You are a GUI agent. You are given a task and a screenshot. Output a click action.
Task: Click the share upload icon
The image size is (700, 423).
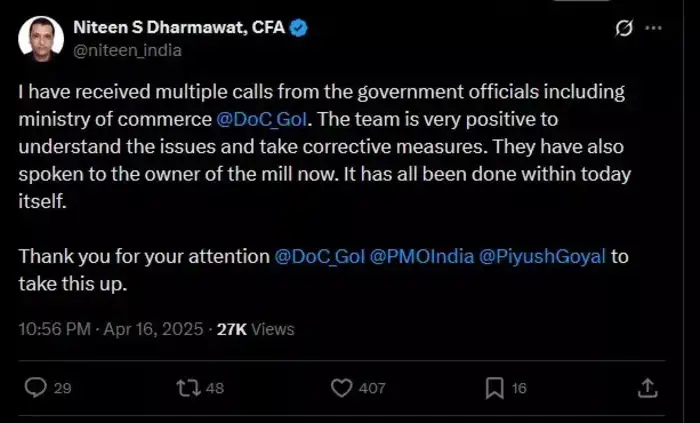coord(647,388)
